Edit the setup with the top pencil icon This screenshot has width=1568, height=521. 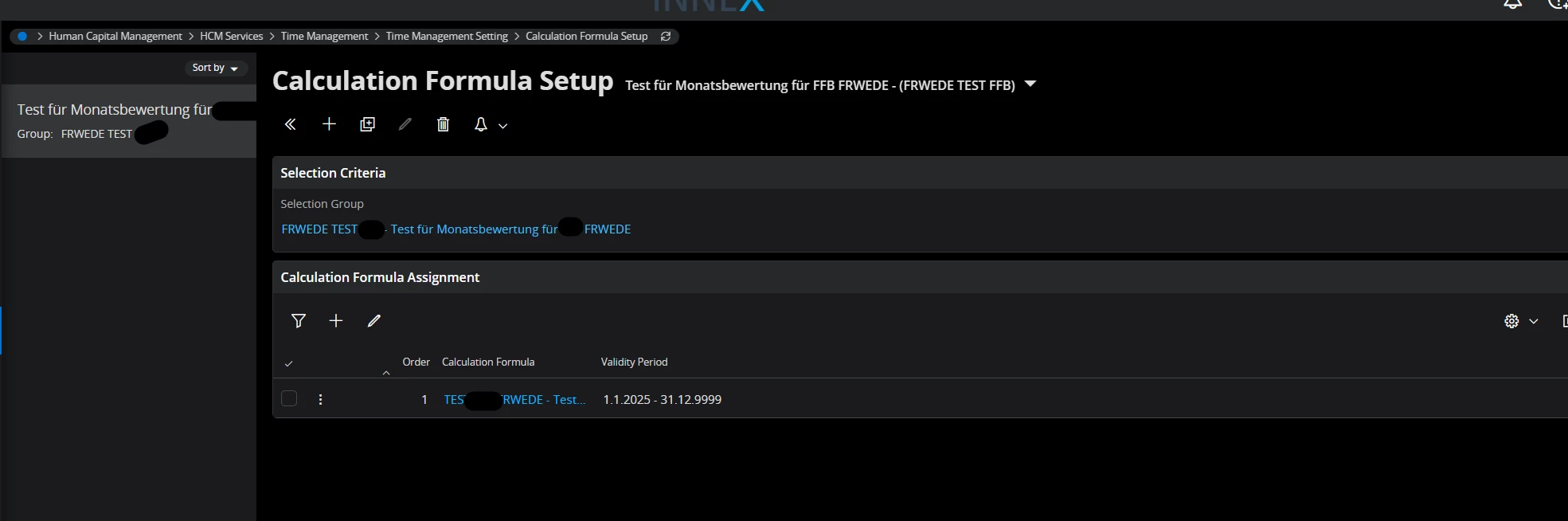click(405, 124)
